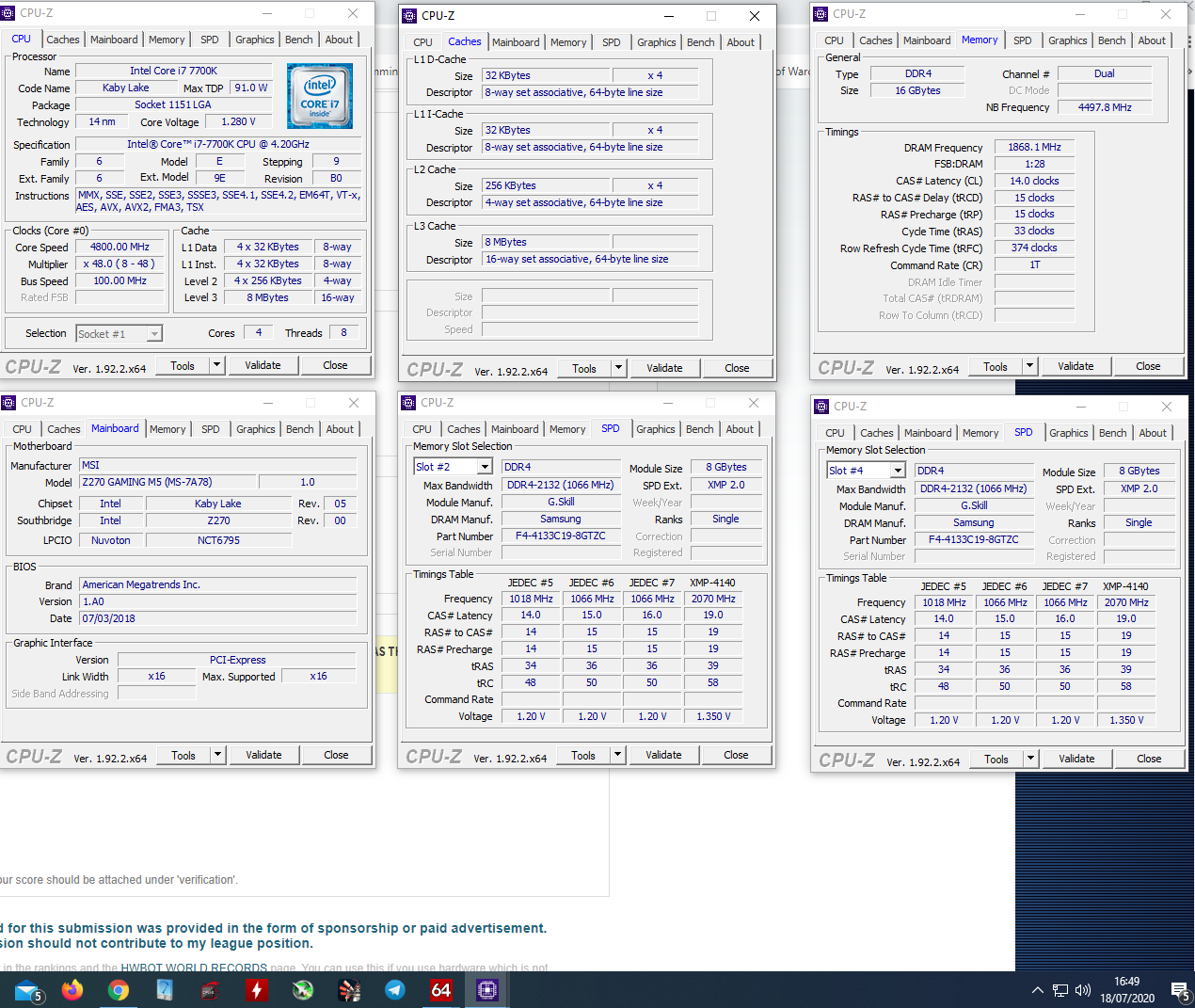Launch Google Chrome from the taskbar
The width and height of the screenshot is (1195, 1008).
point(119,990)
